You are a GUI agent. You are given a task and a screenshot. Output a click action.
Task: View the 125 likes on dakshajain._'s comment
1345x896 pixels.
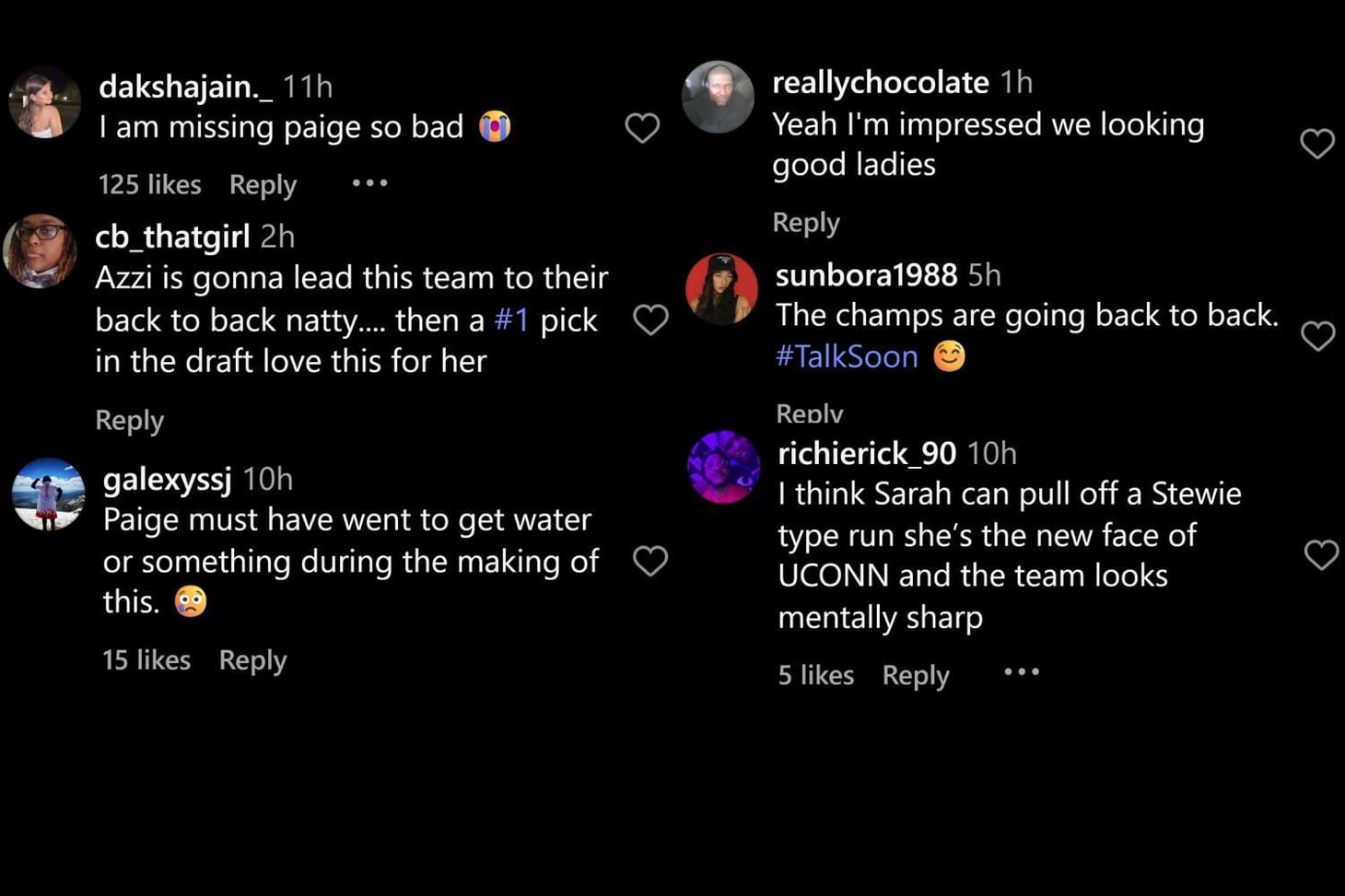tap(149, 184)
